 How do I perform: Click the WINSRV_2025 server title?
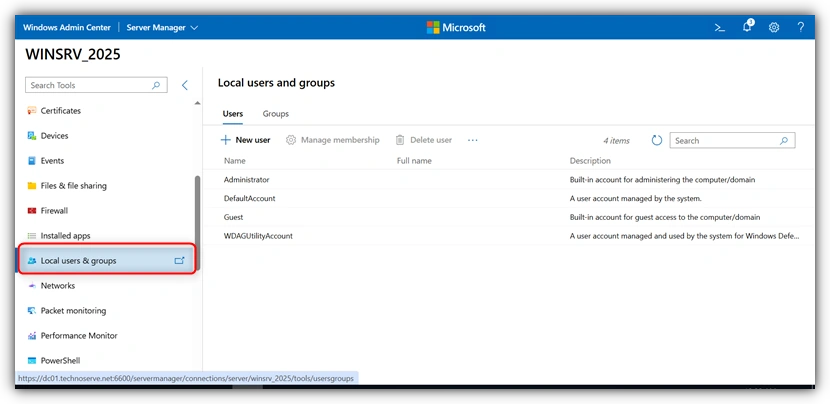73,54
